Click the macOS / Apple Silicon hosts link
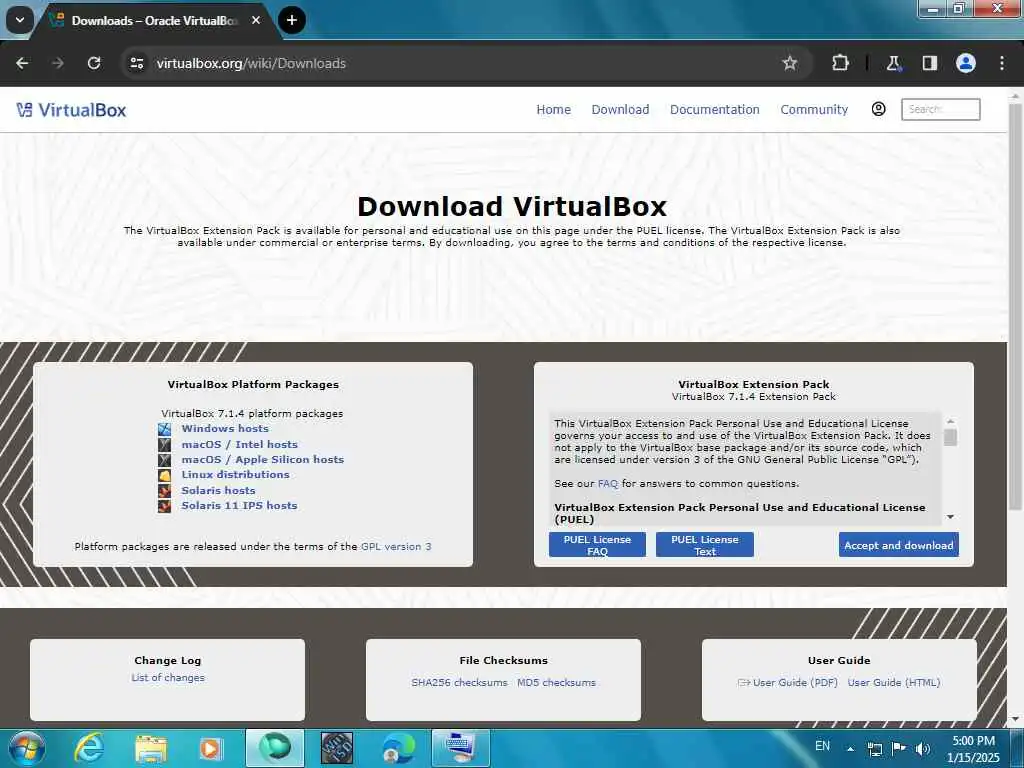This screenshot has width=1024, height=768. (x=262, y=460)
